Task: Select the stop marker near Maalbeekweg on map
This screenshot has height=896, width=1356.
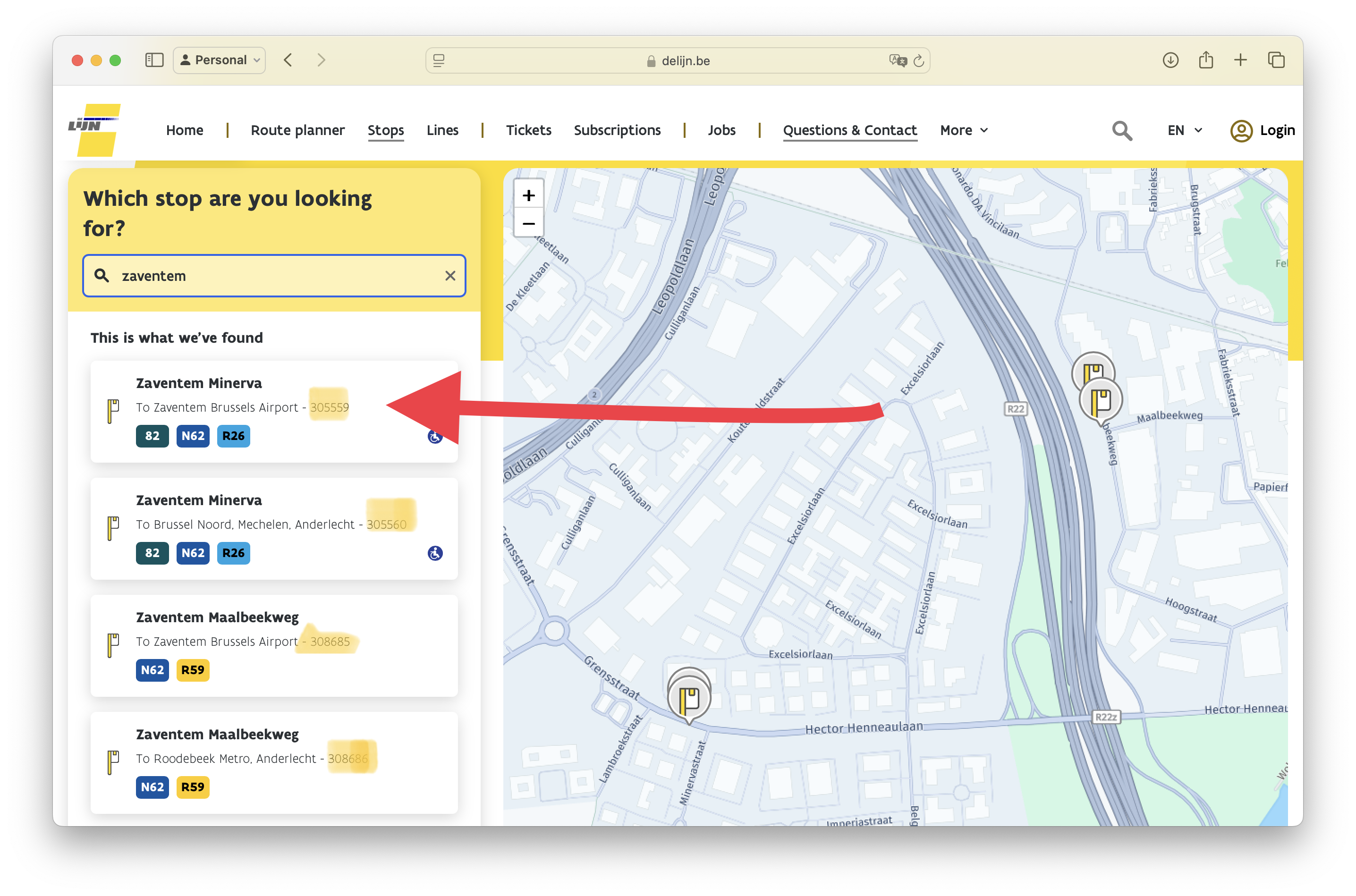Action: point(1100,401)
